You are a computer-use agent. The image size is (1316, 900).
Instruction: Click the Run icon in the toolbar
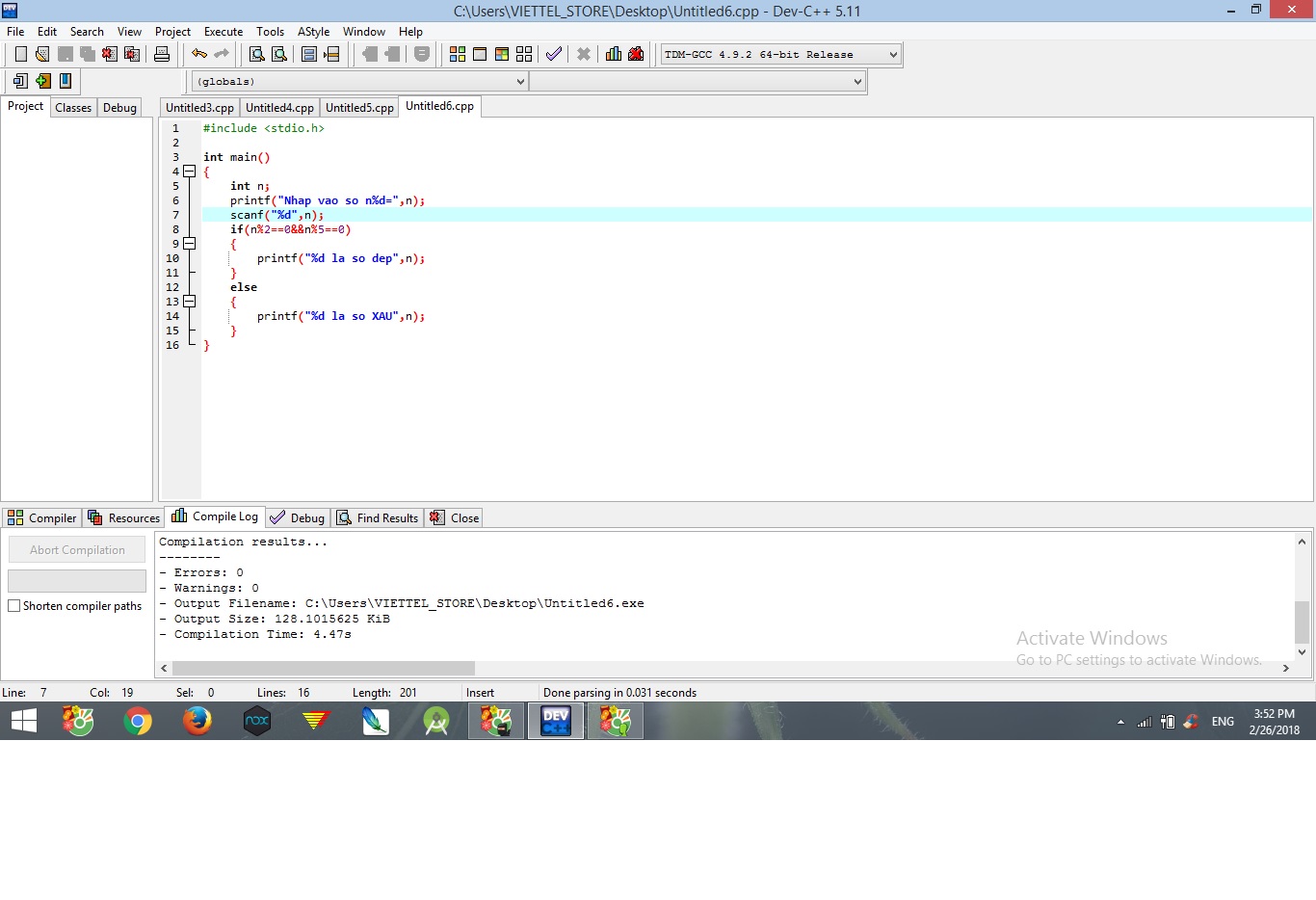pyautogui.click(x=480, y=55)
